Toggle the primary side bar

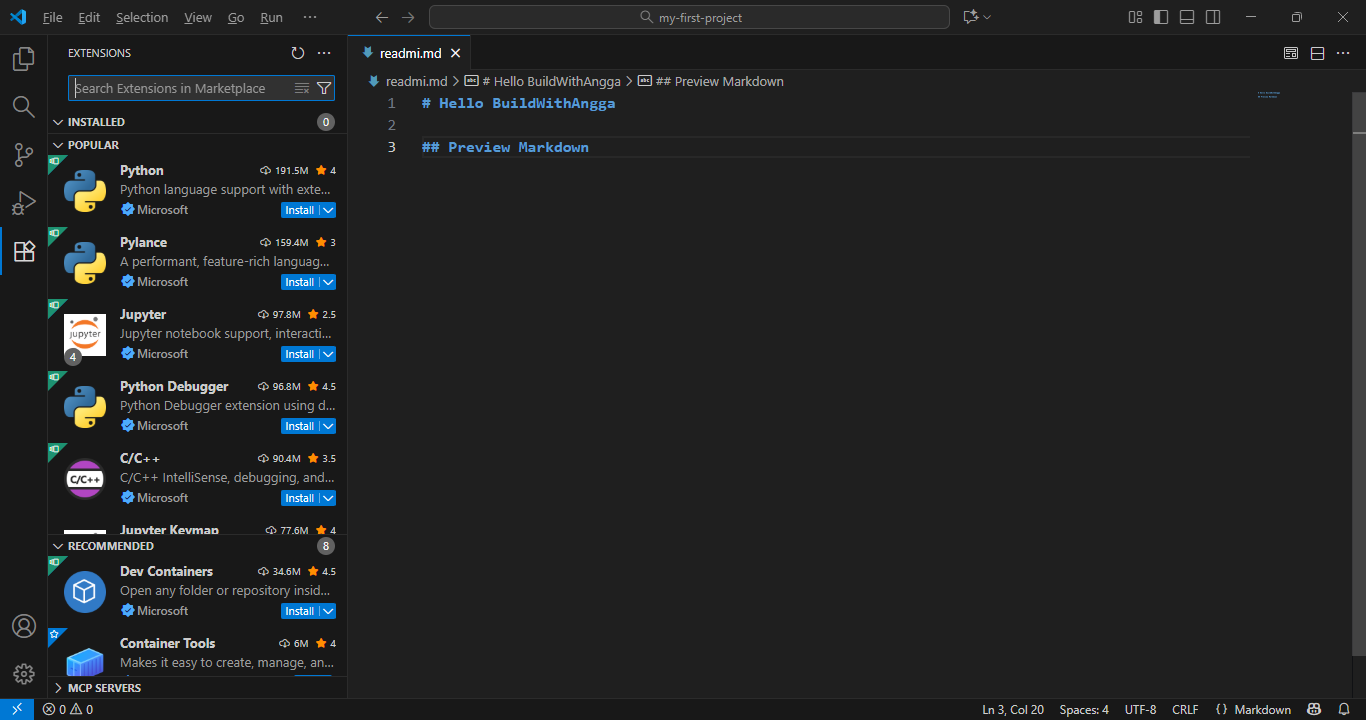(x=1161, y=17)
